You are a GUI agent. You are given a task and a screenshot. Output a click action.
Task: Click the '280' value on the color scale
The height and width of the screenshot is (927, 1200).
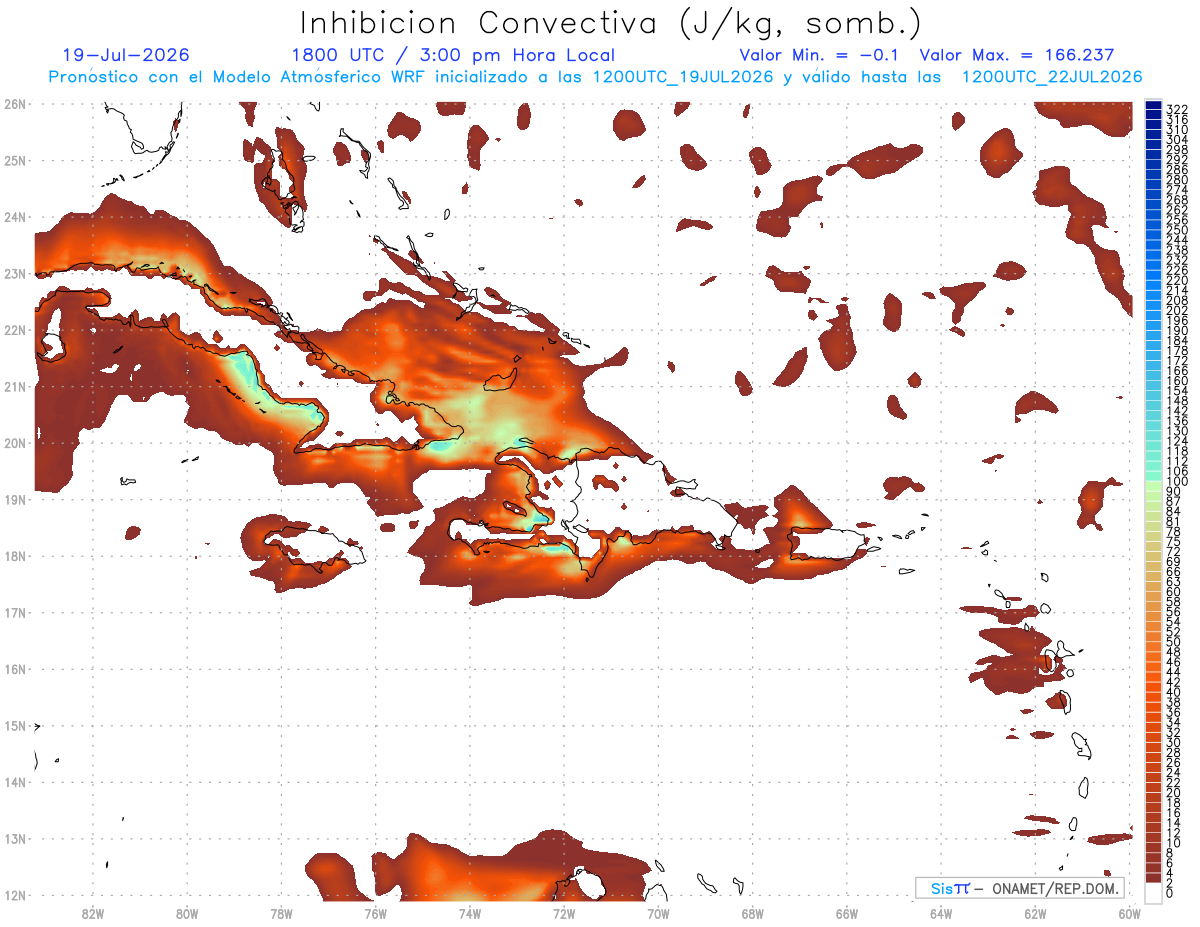tap(1177, 180)
